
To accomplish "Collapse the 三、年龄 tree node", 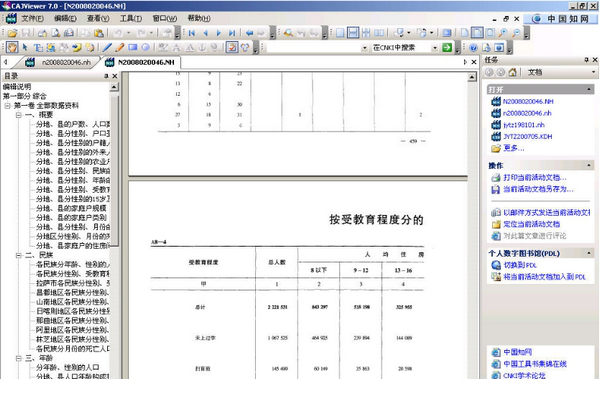I will (18, 358).
